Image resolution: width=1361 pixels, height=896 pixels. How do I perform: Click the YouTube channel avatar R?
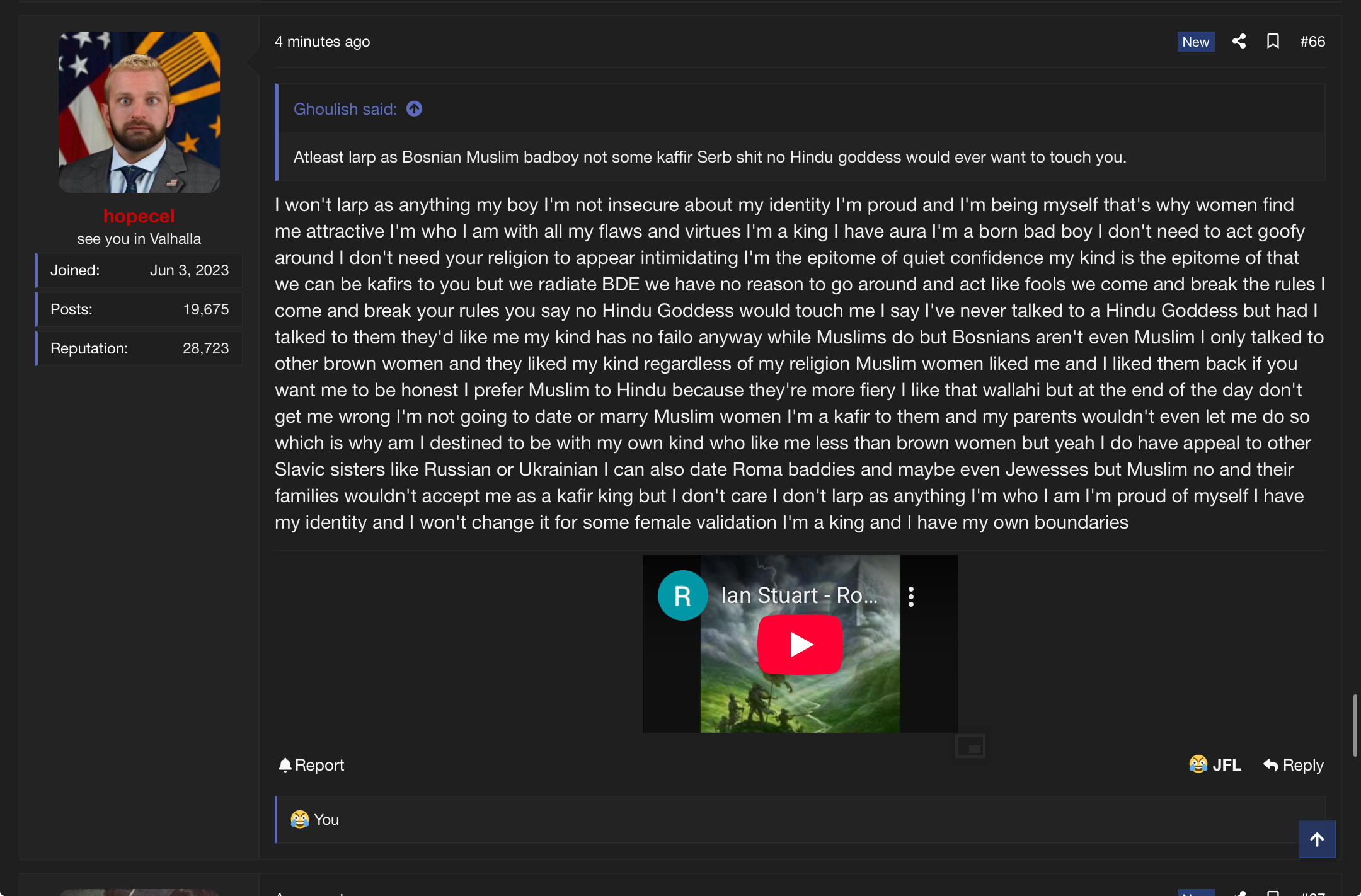pos(682,595)
